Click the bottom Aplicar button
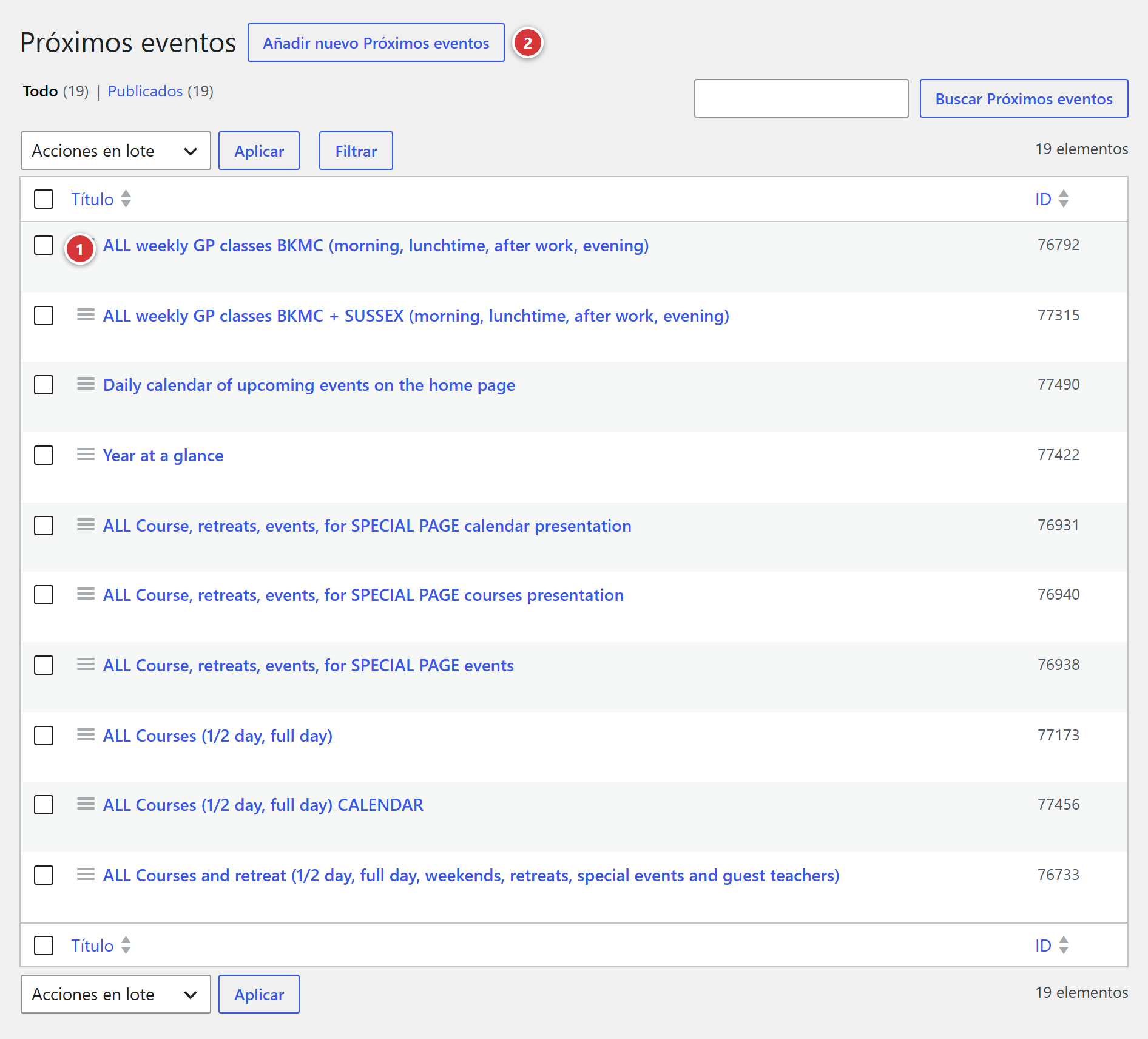This screenshot has height=1039, width=1148. pyautogui.click(x=259, y=994)
